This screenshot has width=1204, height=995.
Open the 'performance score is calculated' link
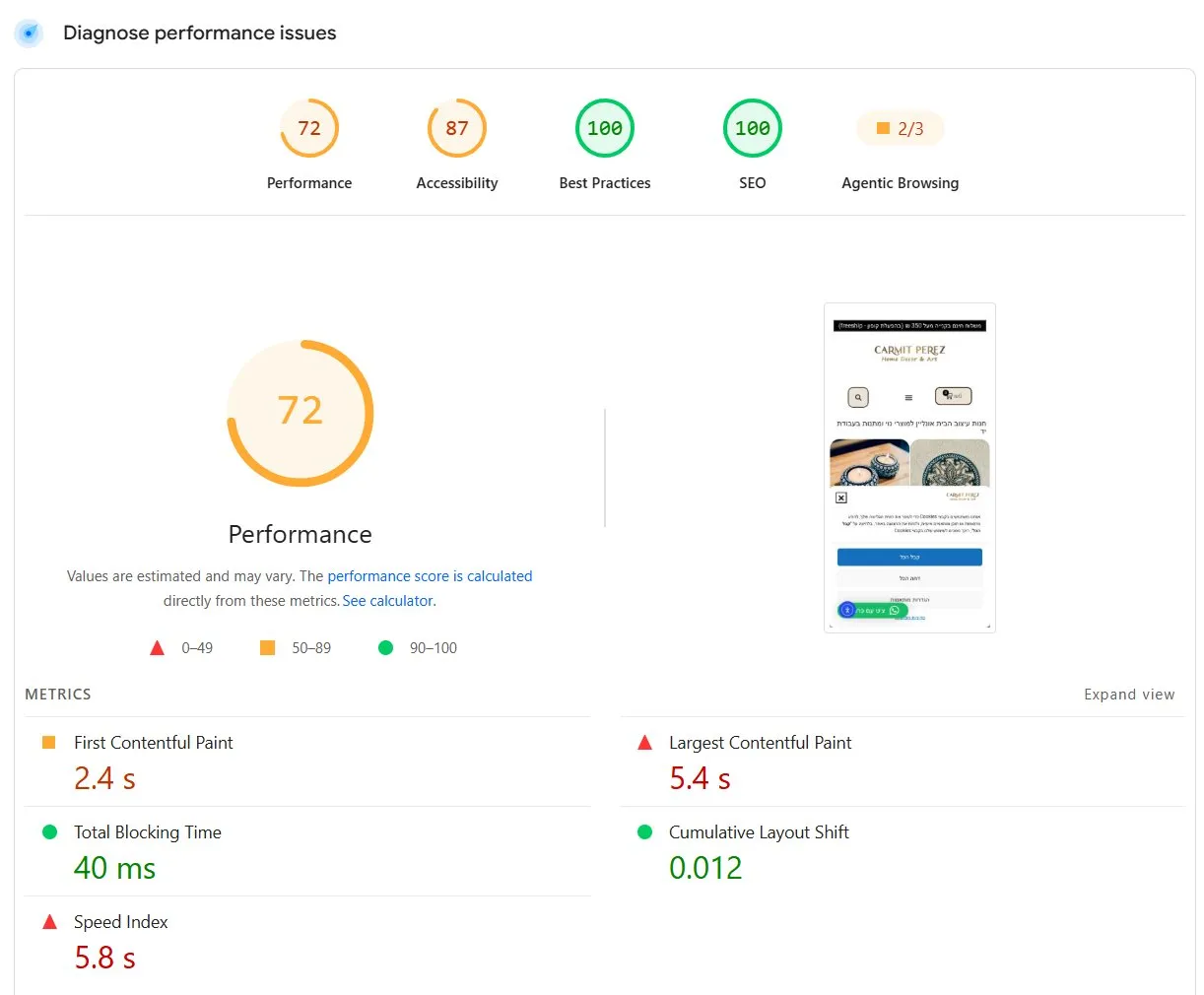(430, 576)
